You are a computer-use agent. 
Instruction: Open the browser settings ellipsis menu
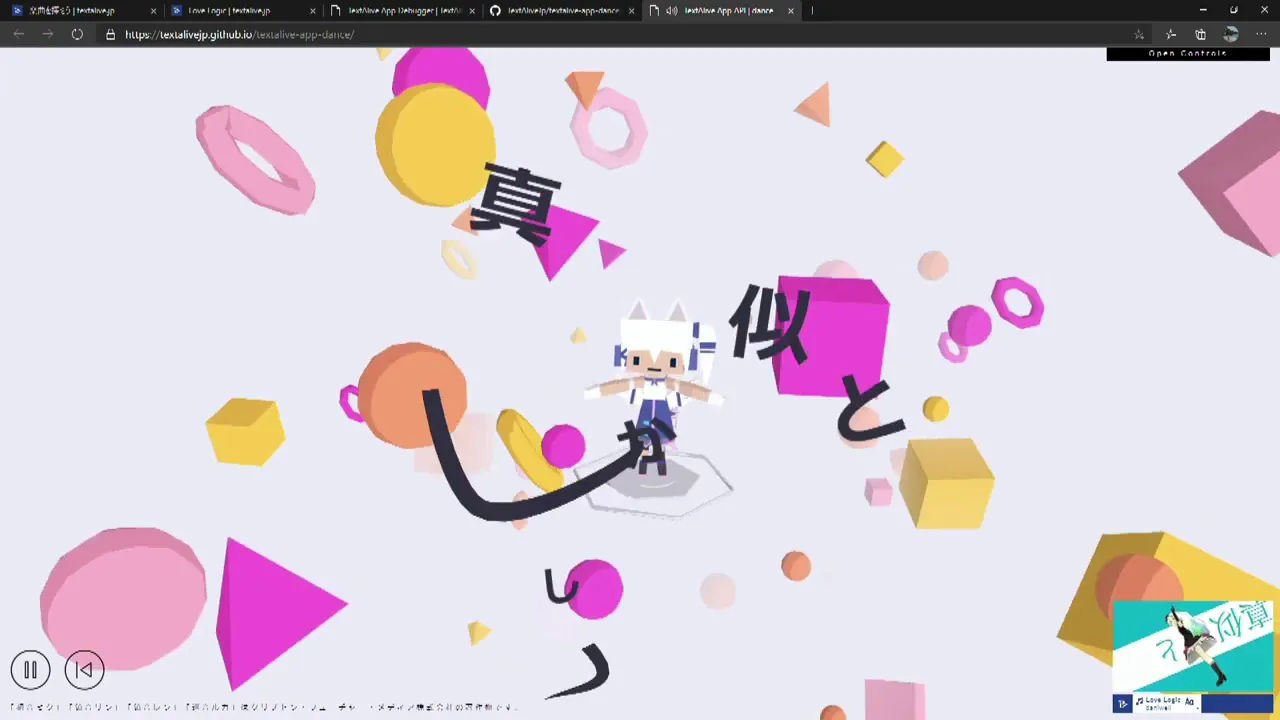(x=1261, y=34)
